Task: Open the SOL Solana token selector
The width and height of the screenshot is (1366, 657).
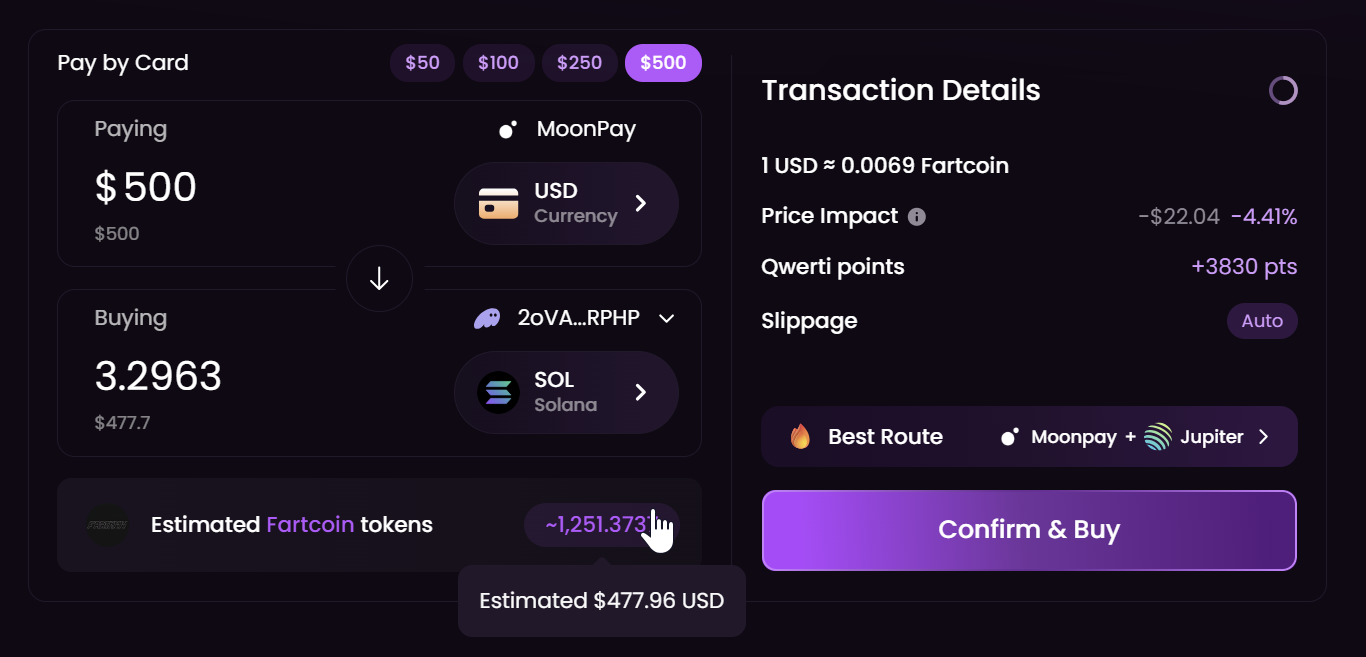Action: [566, 392]
